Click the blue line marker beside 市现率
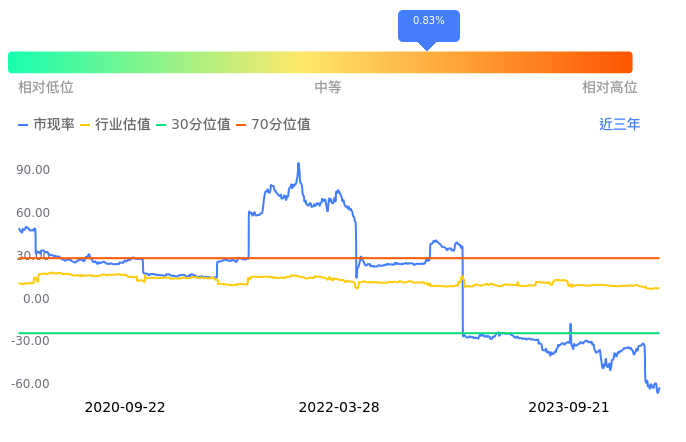This screenshot has width=686, height=442. click(24, 125)
